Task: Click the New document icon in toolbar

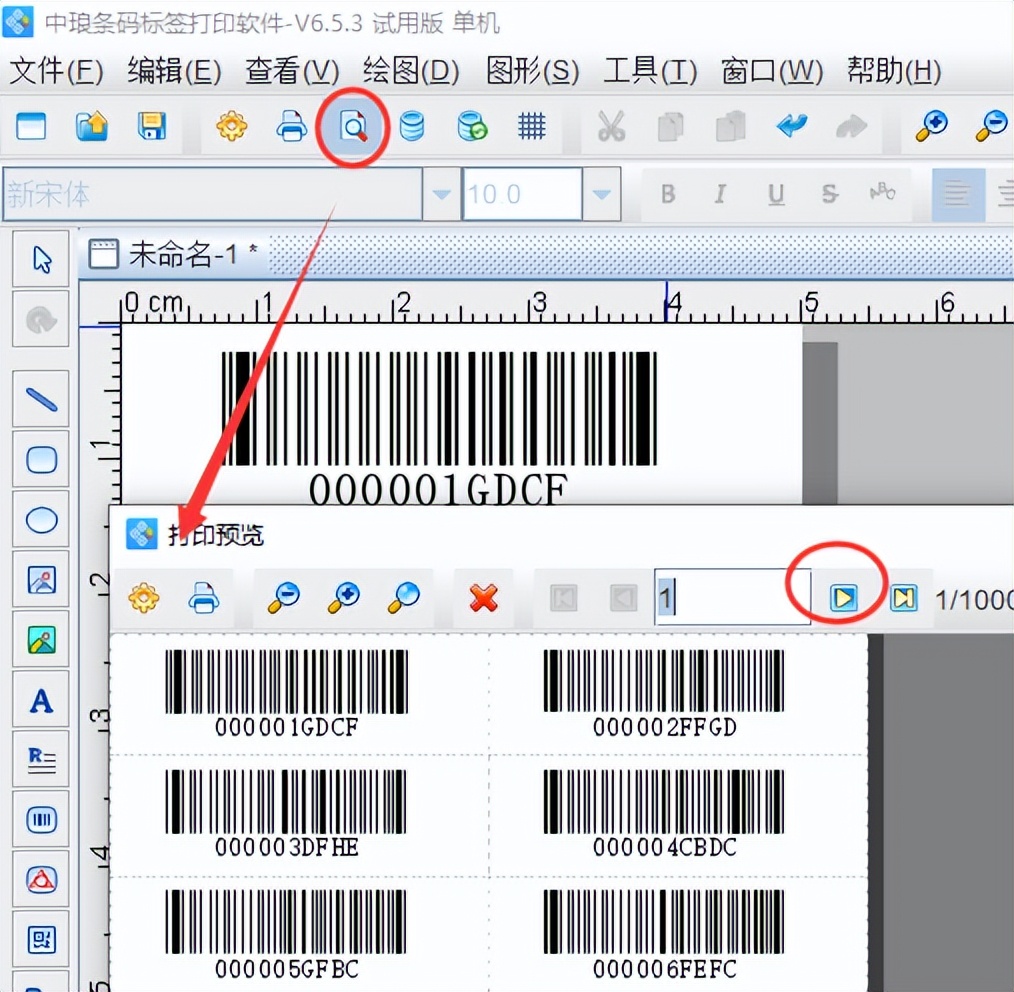Action: (31, 125)
